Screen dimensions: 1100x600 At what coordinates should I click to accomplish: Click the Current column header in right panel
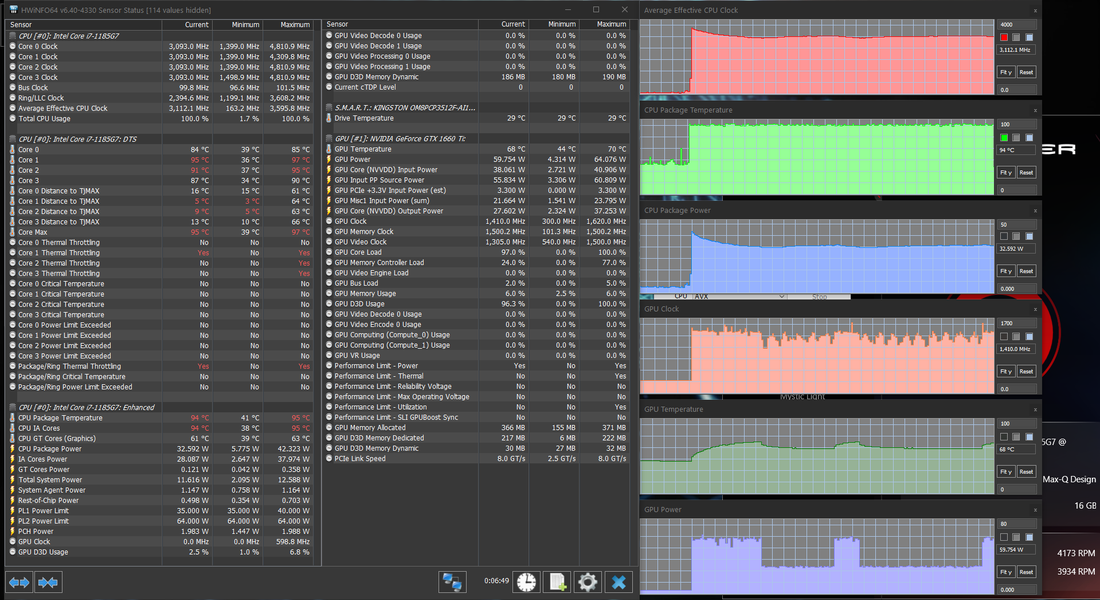coord(503,25)
